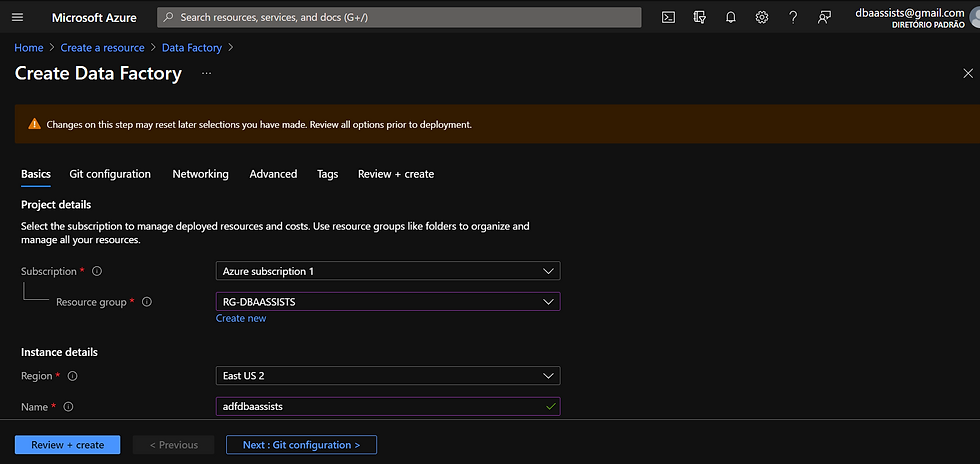The image size is (980, 464).
Task: Click the info icon next to Region
Action: point(72,376)
